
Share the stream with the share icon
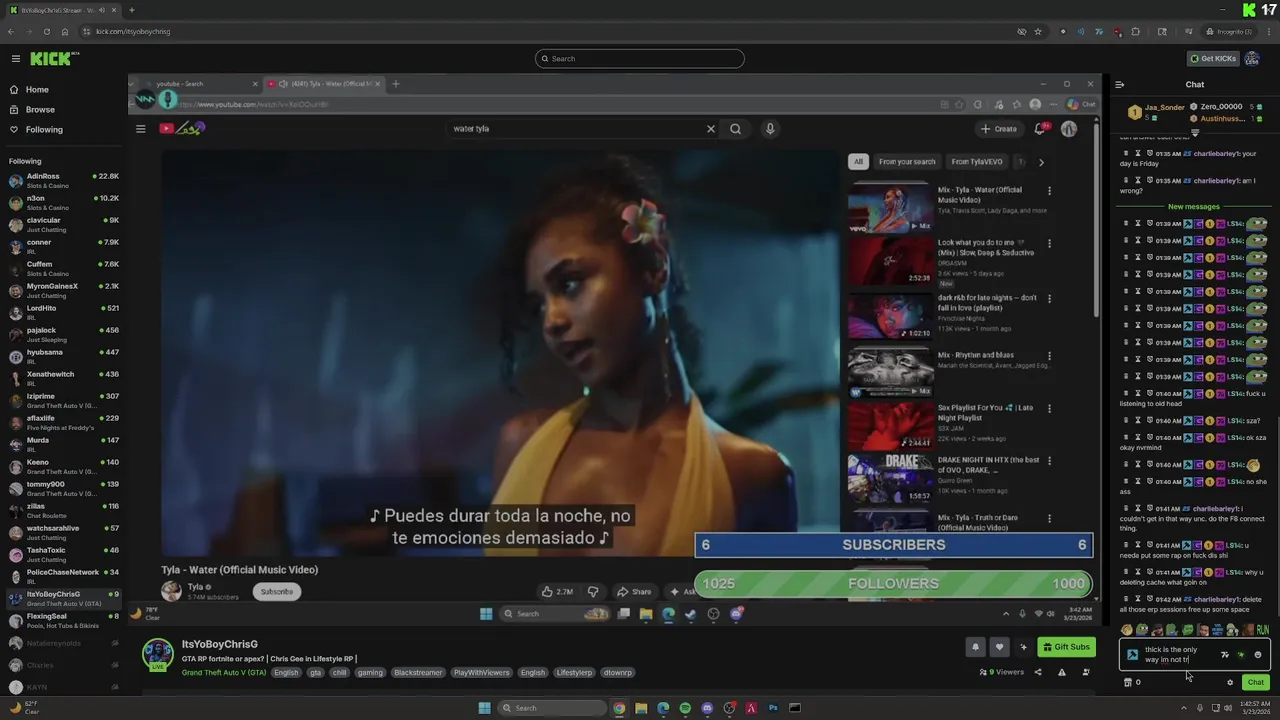coord(1037,672)
